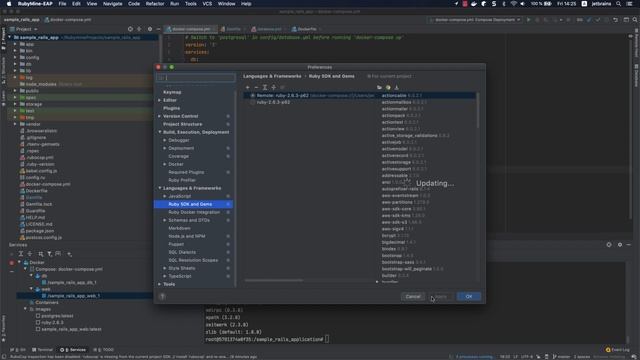This screenshot has width=640, height=360.
Task: Select local ruby-2.6.3-p62 SDK radio button
Action: tap(252, 102)
